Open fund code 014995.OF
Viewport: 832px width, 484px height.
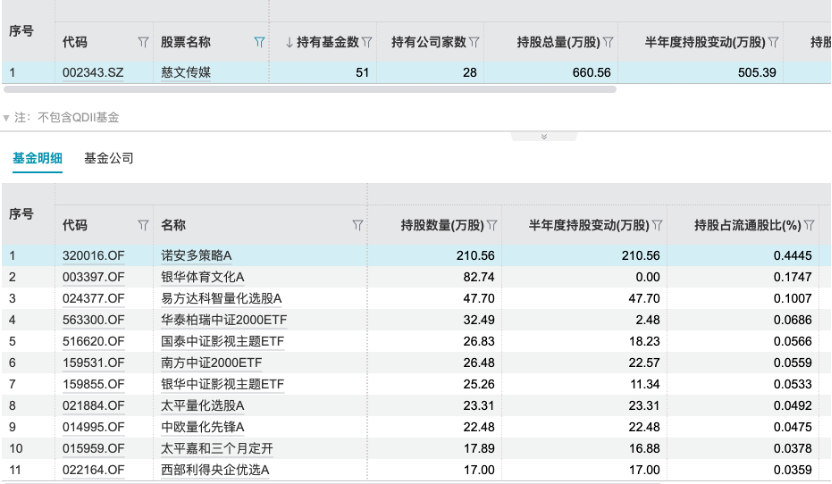[x=93, y=427]
